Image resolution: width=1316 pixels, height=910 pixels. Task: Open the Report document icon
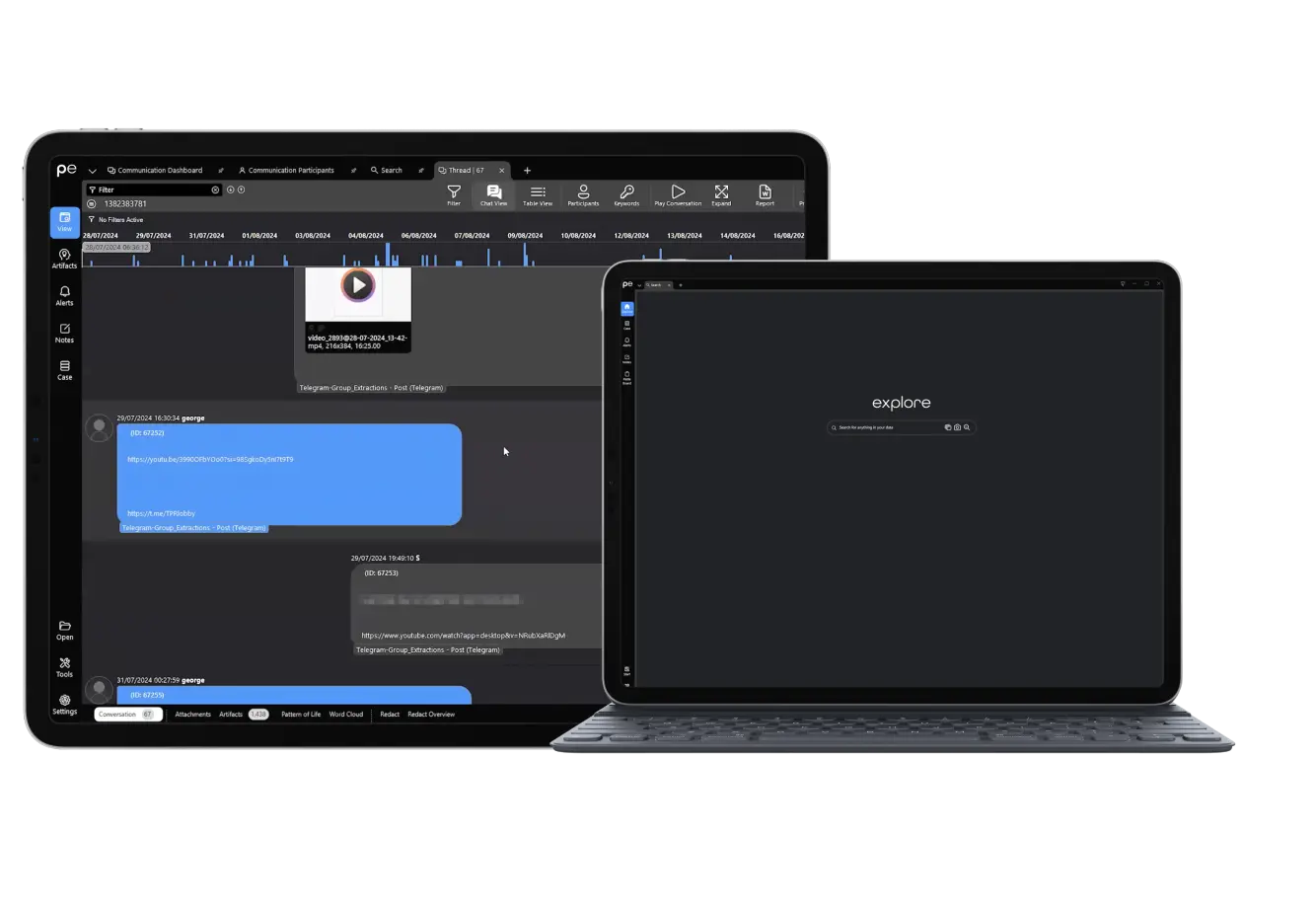[765, 194]
